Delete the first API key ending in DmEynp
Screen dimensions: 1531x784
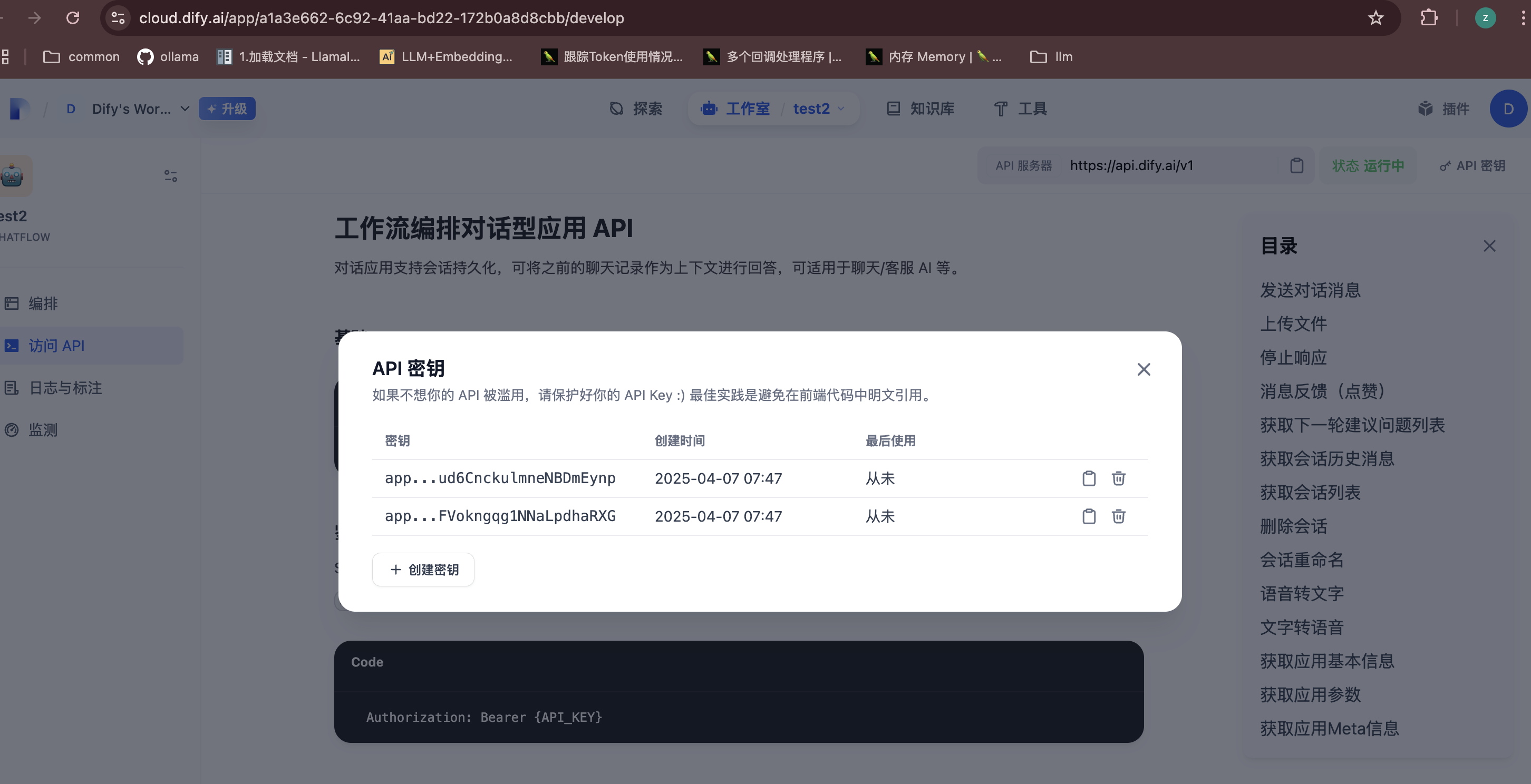pos(1118,478)
